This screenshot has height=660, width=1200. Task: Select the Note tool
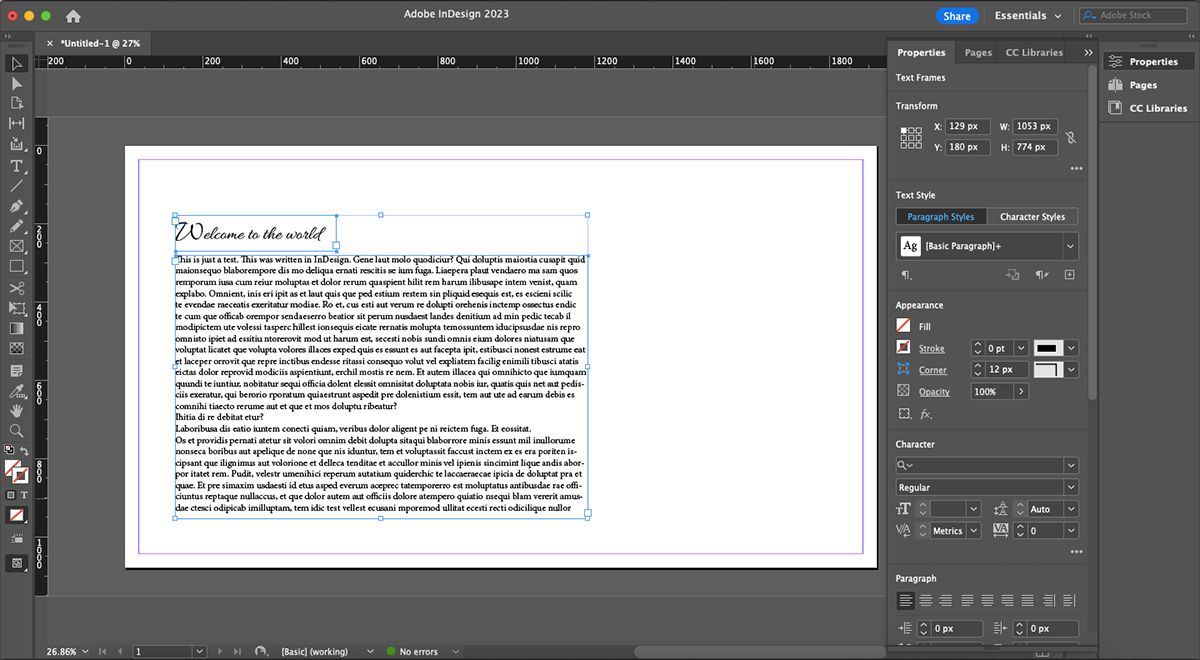click(x=17, y=370)
